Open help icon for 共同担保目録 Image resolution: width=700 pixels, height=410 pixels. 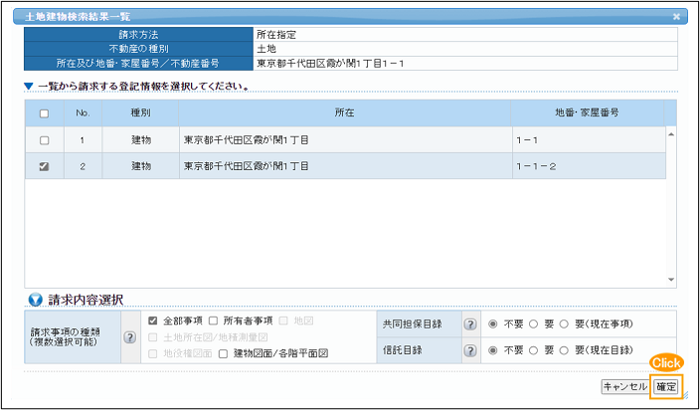pyautogui.click(x=468, y=324)
